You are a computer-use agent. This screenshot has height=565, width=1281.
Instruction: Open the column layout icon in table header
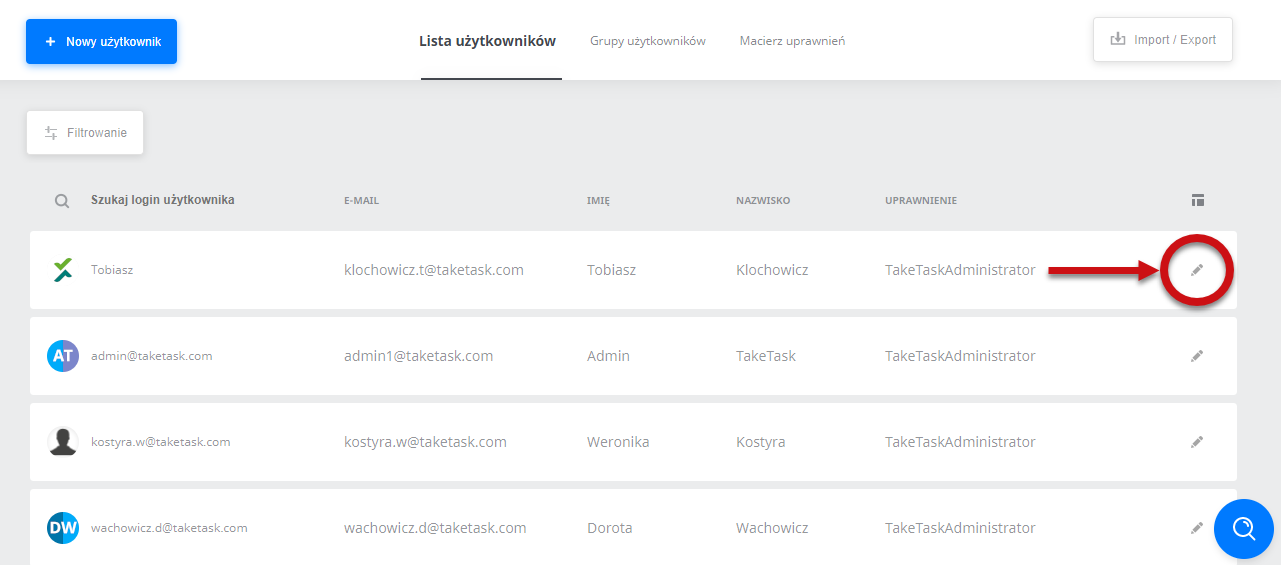tap(1197, 200)
